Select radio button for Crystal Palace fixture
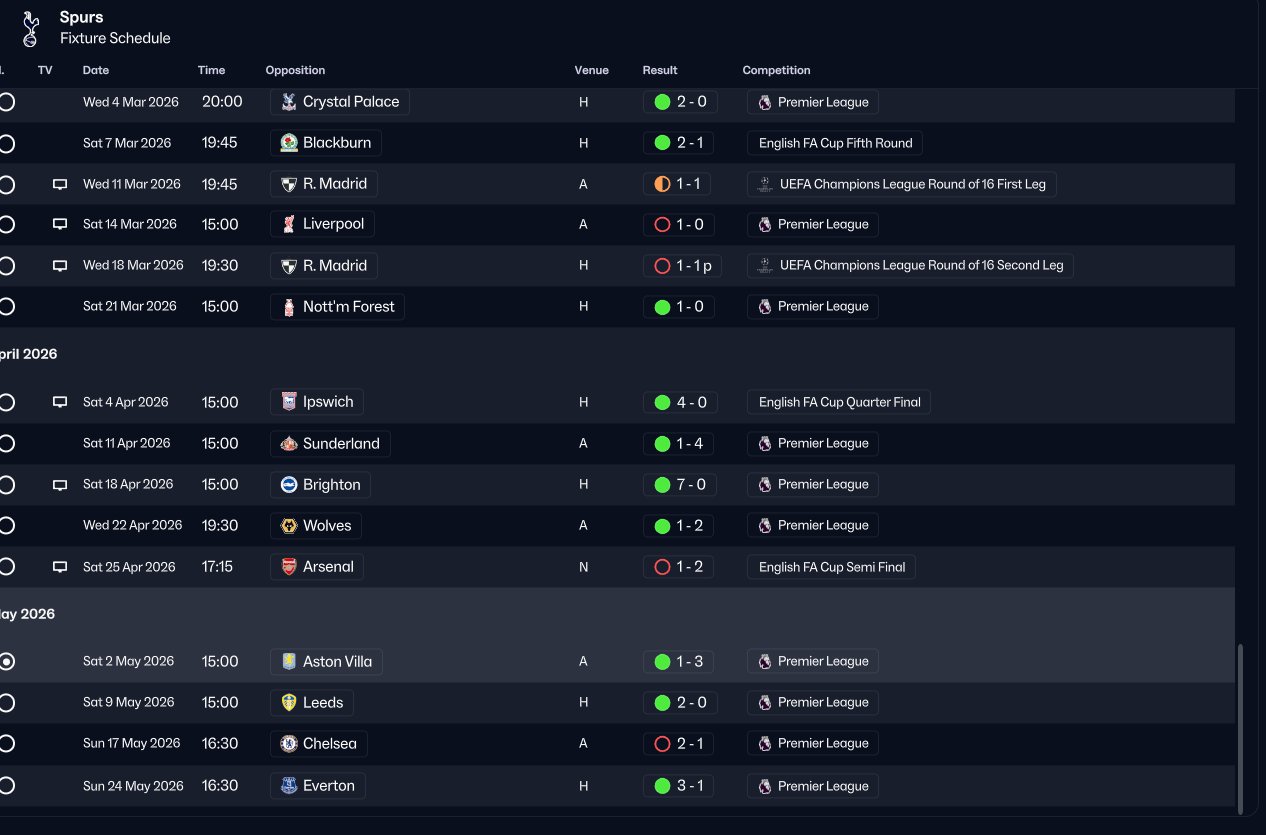The image size is (1266, 835). click(x=7, y=102)
